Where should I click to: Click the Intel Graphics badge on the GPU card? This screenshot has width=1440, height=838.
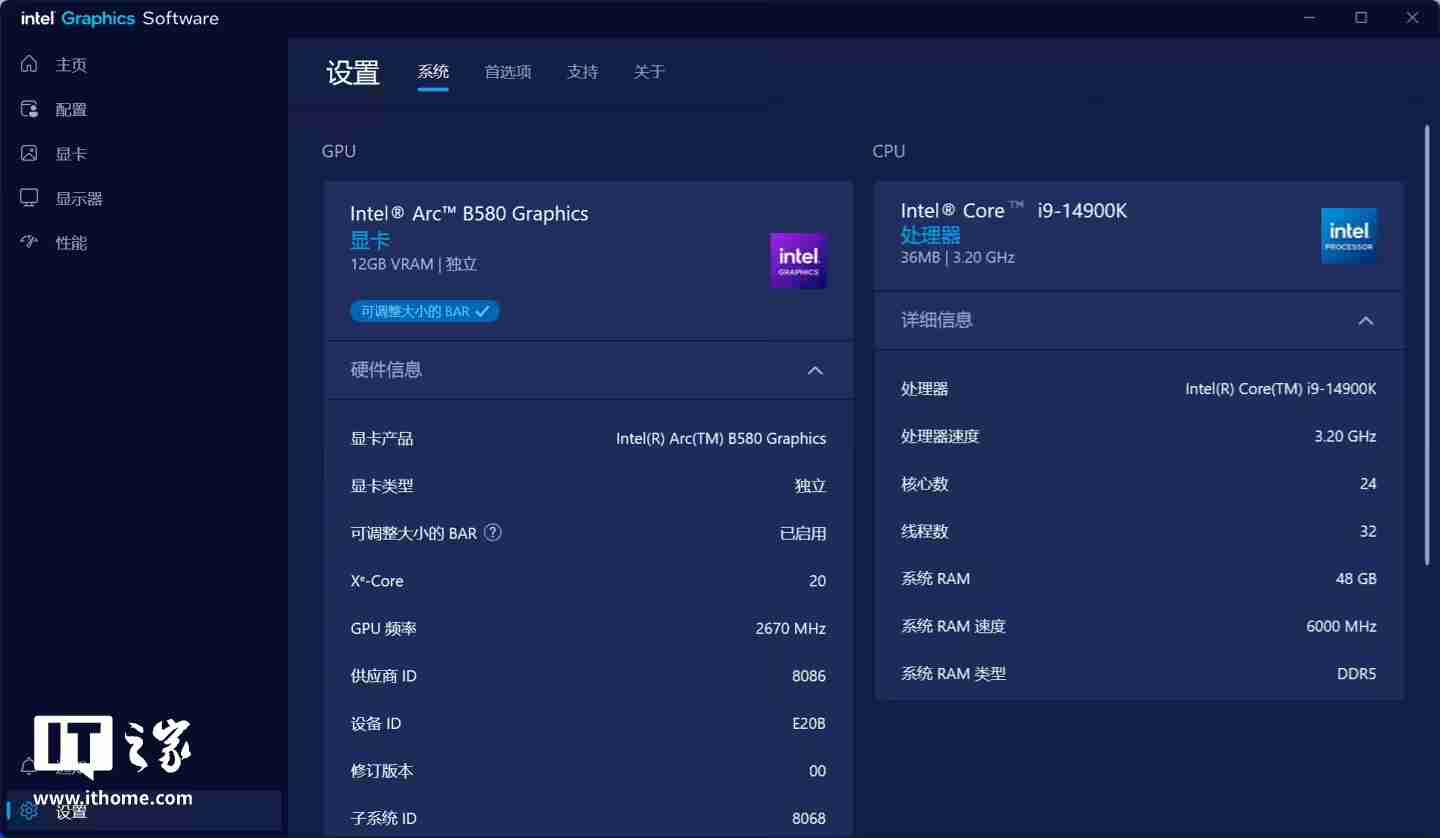(798, 260)
